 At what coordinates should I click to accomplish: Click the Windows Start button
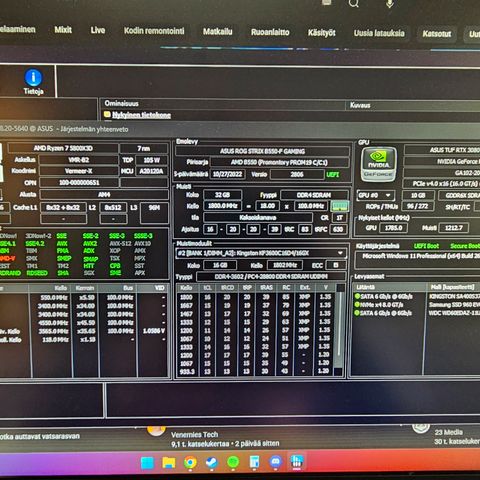tap(147, 463)
